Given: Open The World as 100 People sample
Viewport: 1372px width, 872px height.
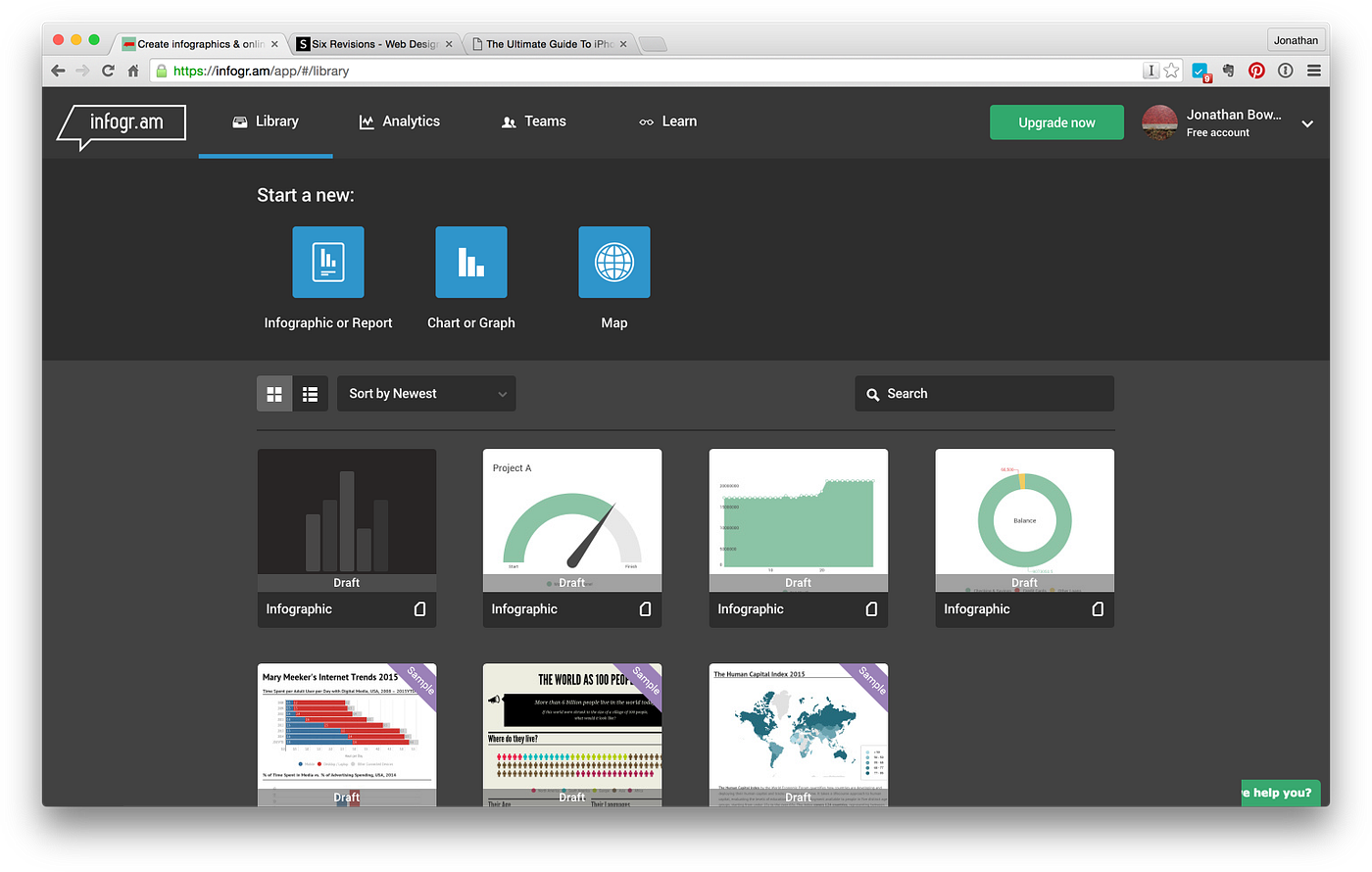Looking at the screenshot, I should click(x=572, y=735).
